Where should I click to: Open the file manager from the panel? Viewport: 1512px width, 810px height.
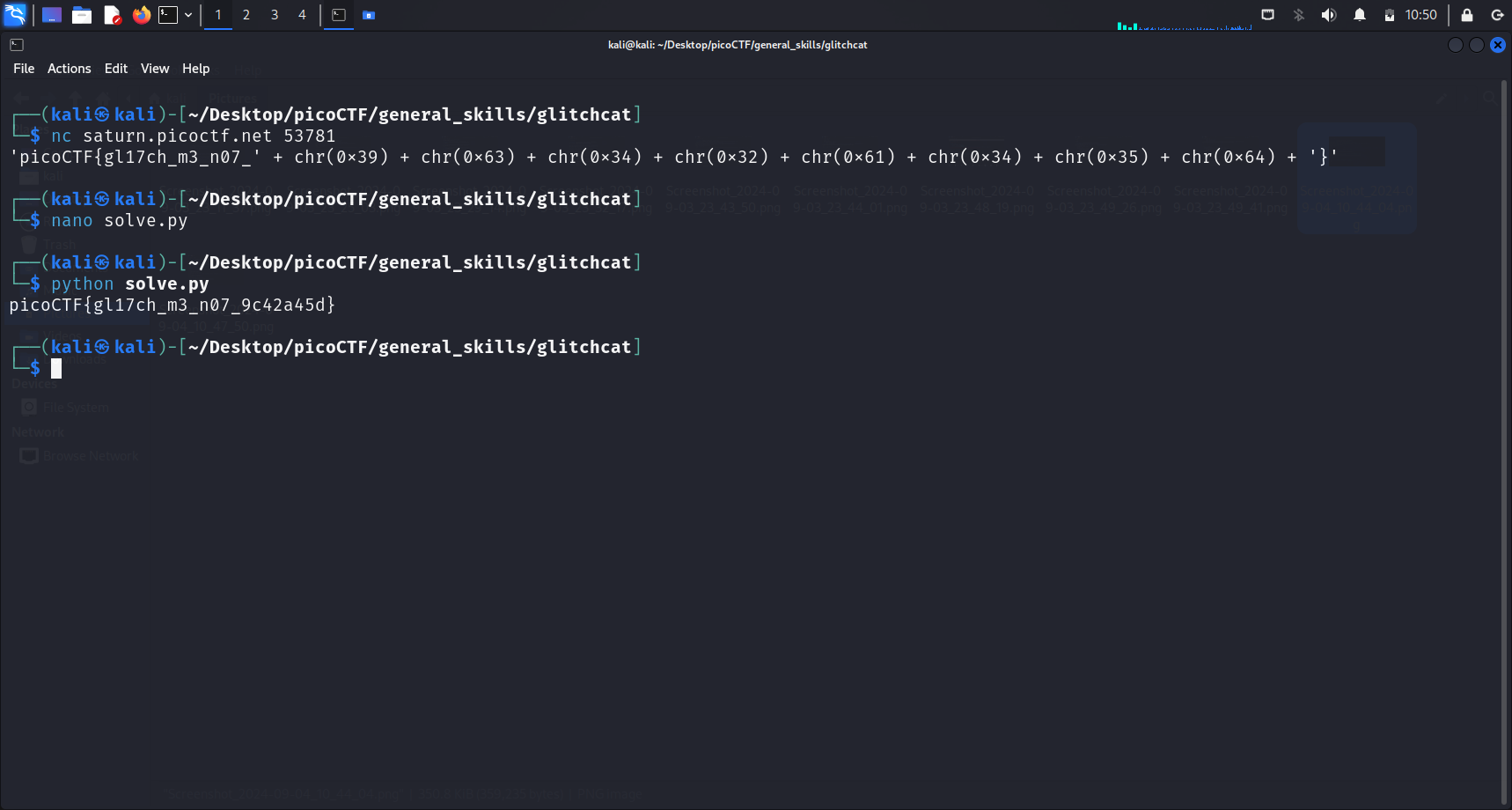82,15
